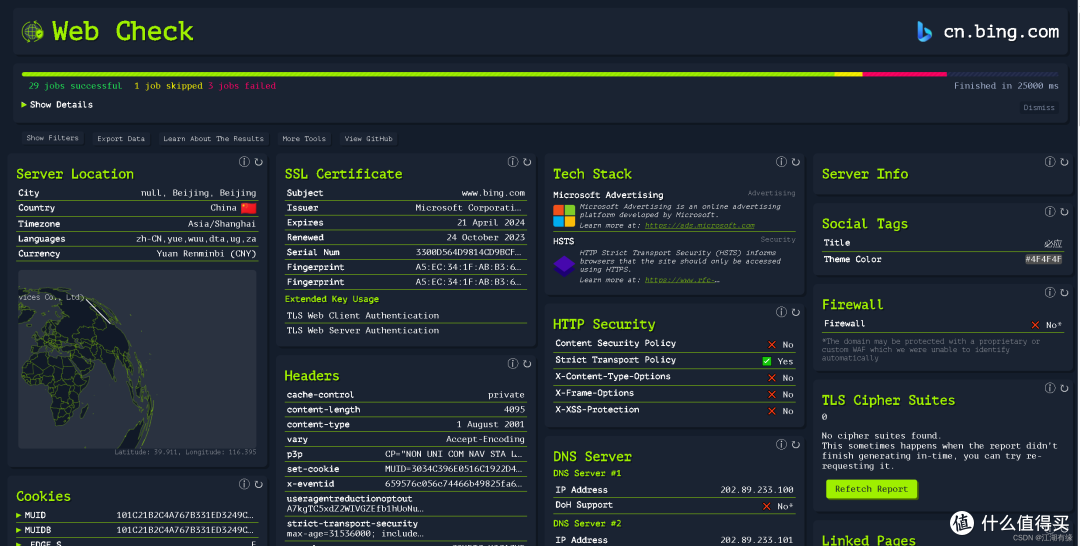Image resolution: width=1080 pixels, height=546 pixels.
Task: Select IP address 202.89.233.100
Action: (x=756, y=490)
